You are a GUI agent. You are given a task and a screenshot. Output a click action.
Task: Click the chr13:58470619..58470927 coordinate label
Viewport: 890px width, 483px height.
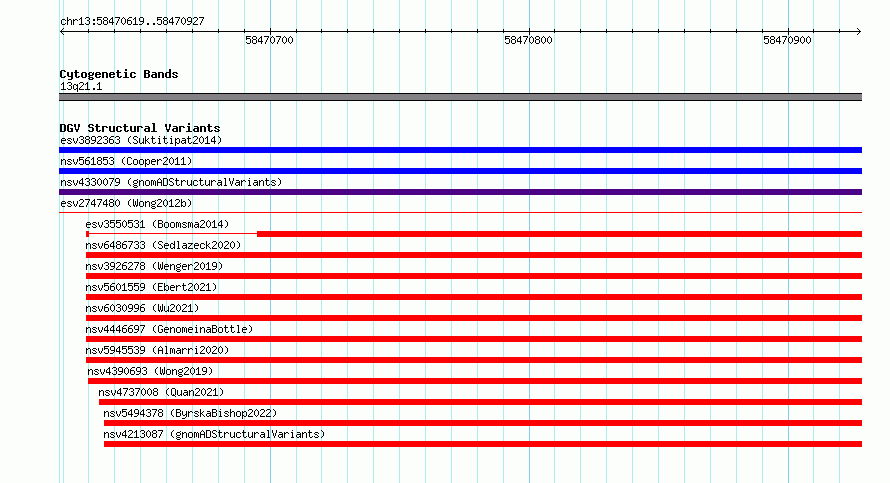[132, 22]
